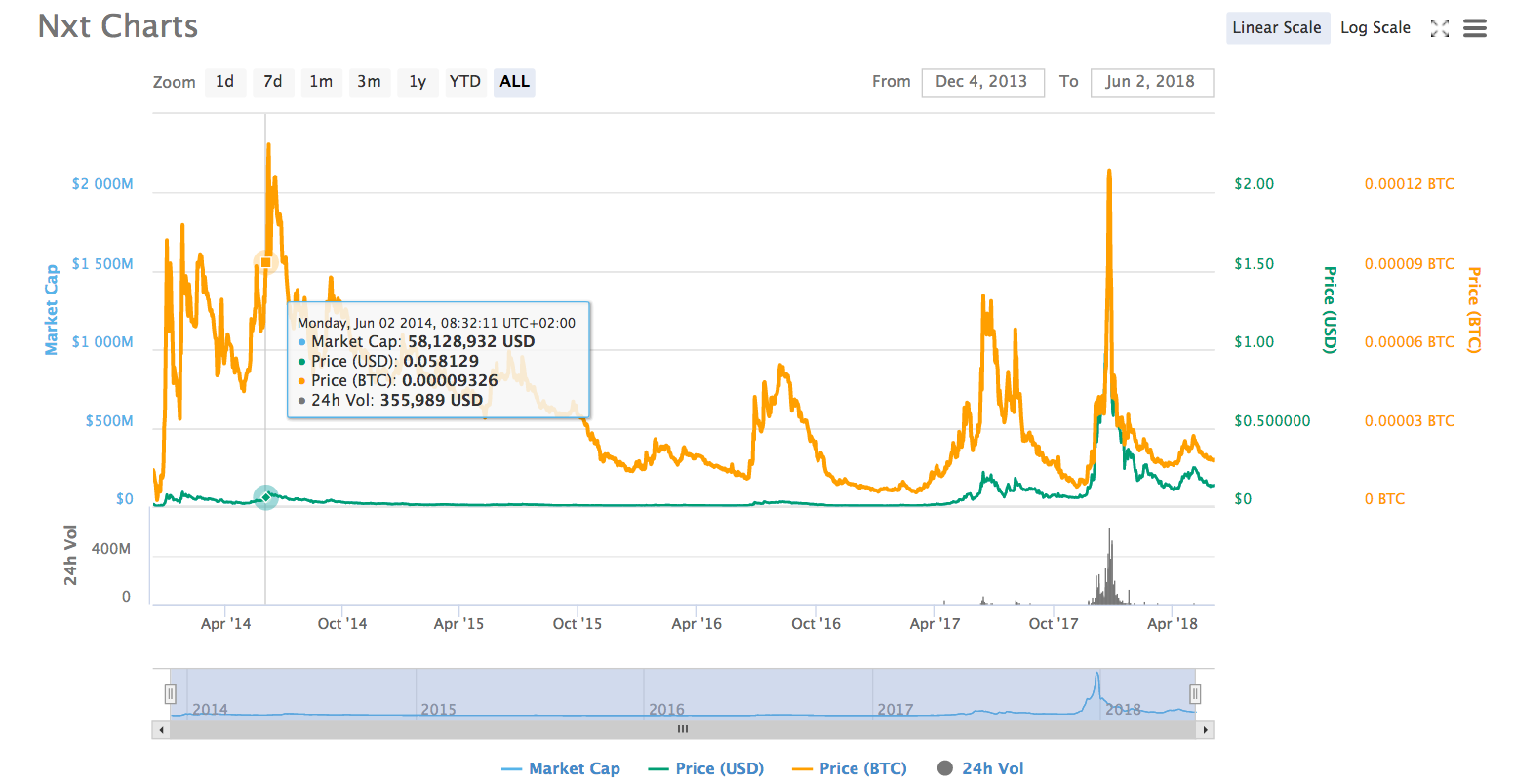Image resolution: width=1514 pixels, height=784 pixels.
Task: Grab the left navigator range handle
Action: 171,693
